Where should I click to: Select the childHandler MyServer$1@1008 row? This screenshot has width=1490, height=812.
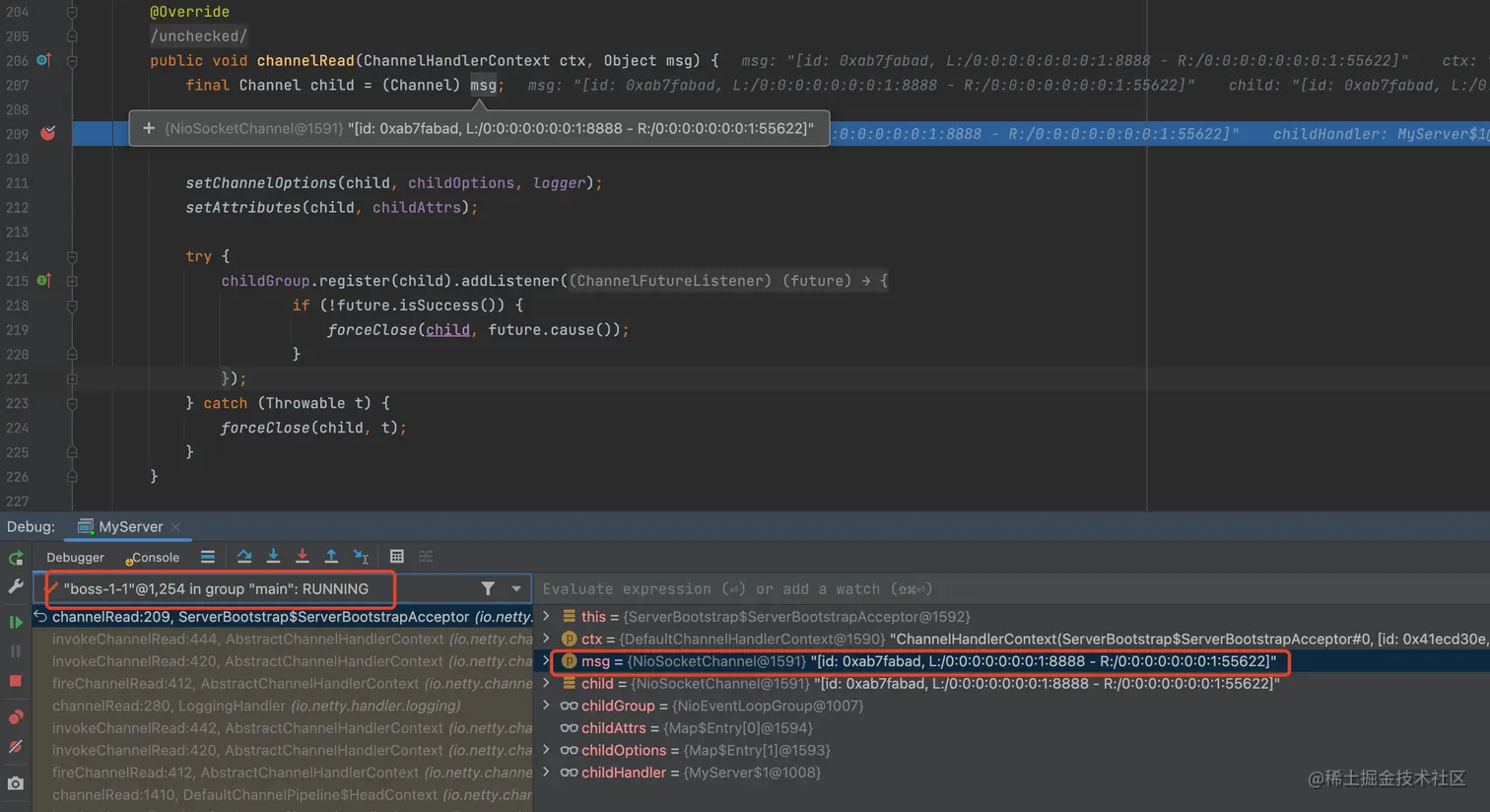point(1012,773)
